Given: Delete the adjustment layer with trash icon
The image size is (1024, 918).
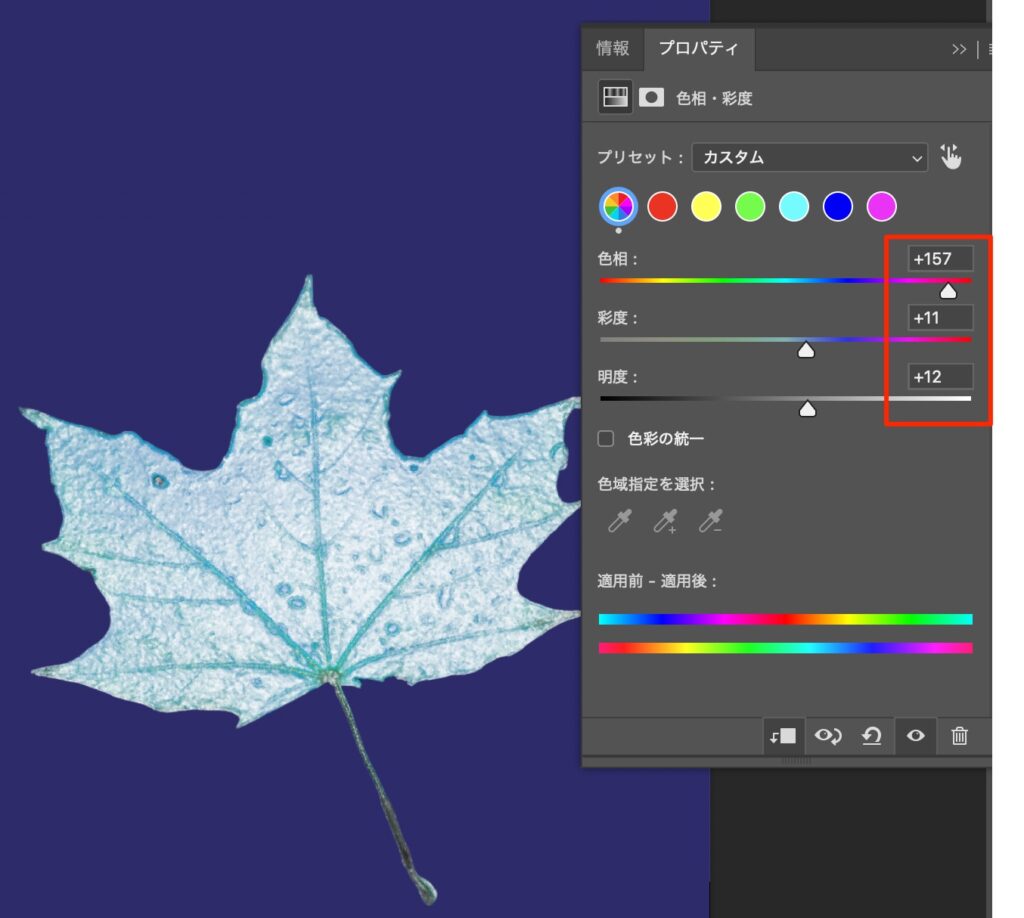Looking at the screenshot, I should 959,736.
